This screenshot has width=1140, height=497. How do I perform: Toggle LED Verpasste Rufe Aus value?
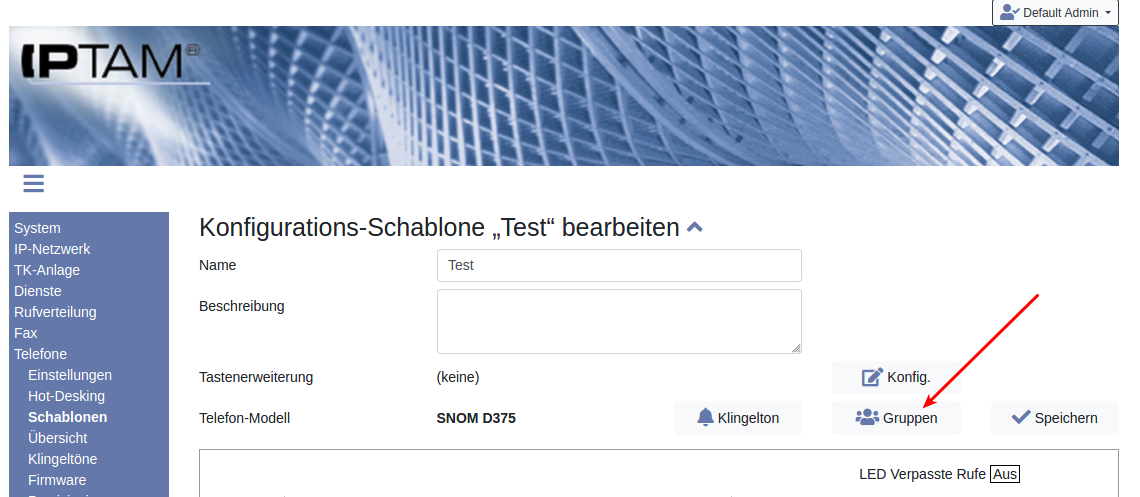pyautogui.click(x=1005, y=474)
